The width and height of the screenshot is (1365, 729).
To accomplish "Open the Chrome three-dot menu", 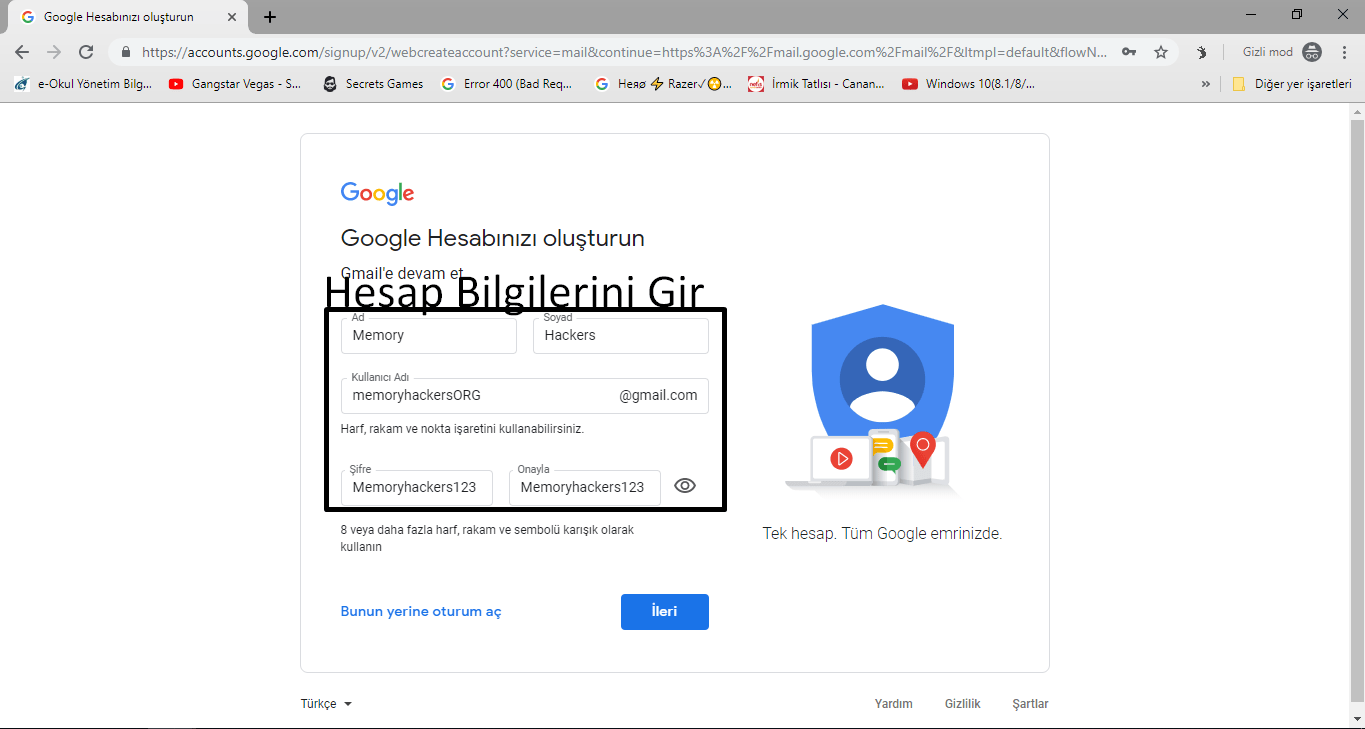I will 1345,52.
